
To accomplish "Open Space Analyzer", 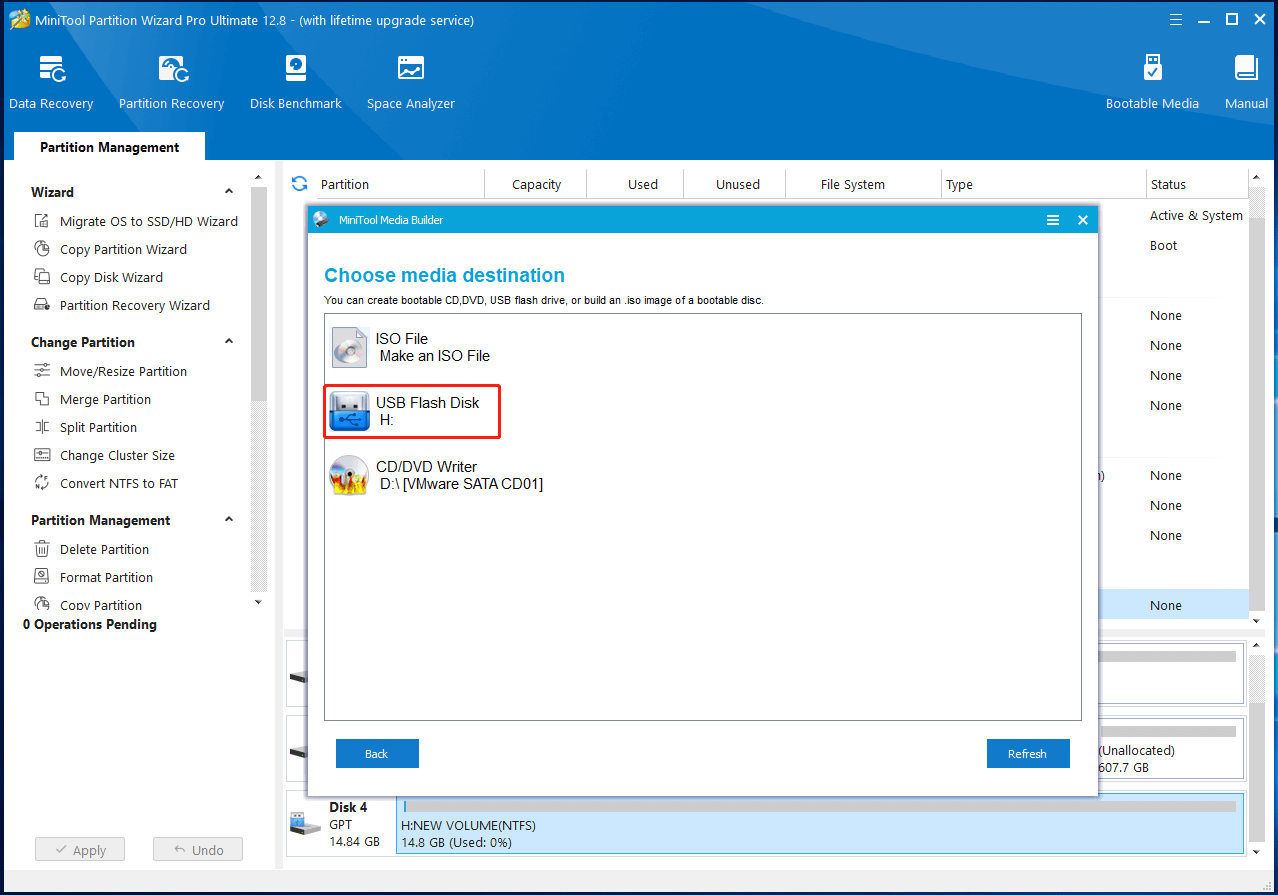I will (x=410, y=82).
